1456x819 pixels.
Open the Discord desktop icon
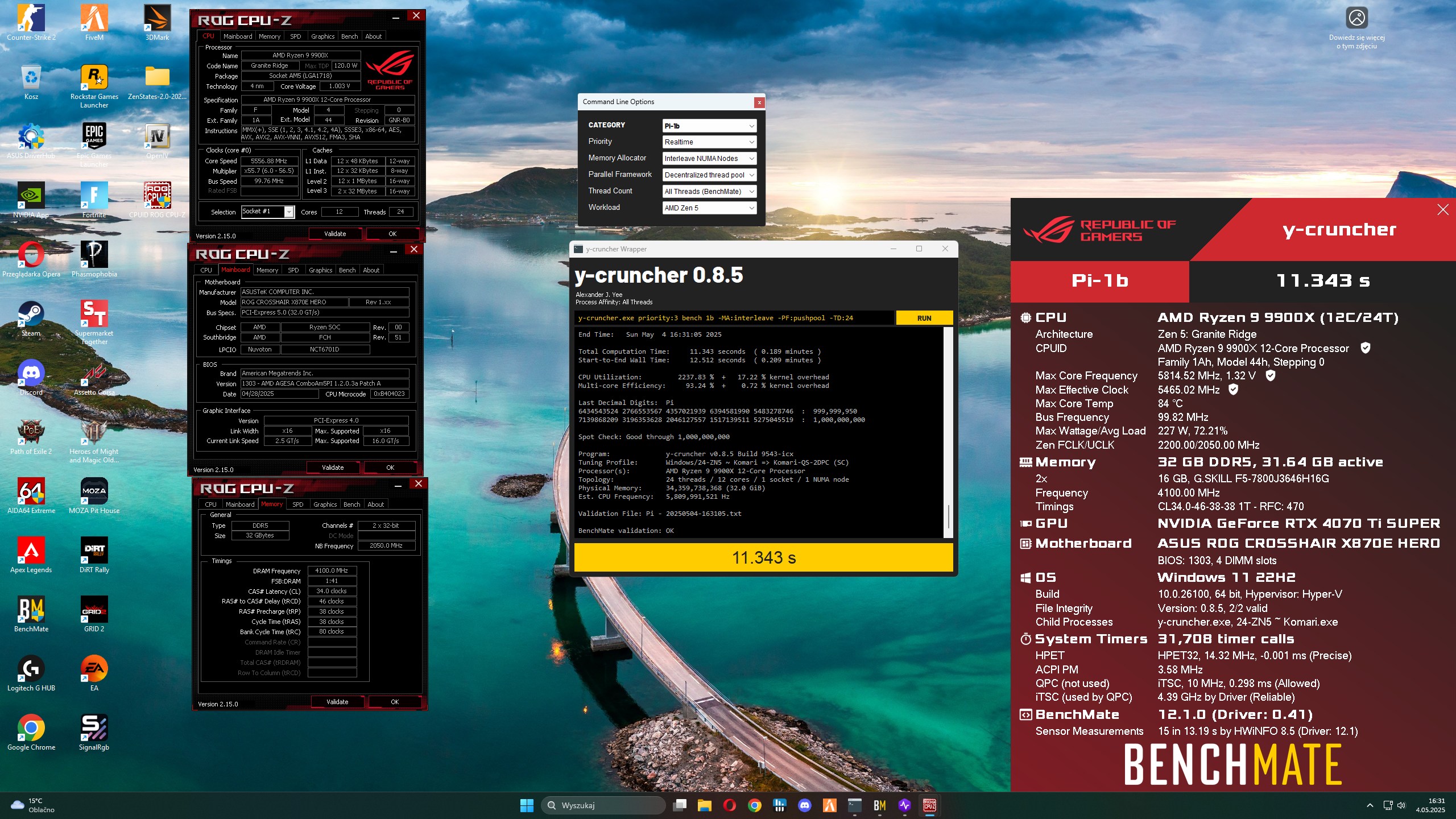pyautogui.click(x=31, y=378)
